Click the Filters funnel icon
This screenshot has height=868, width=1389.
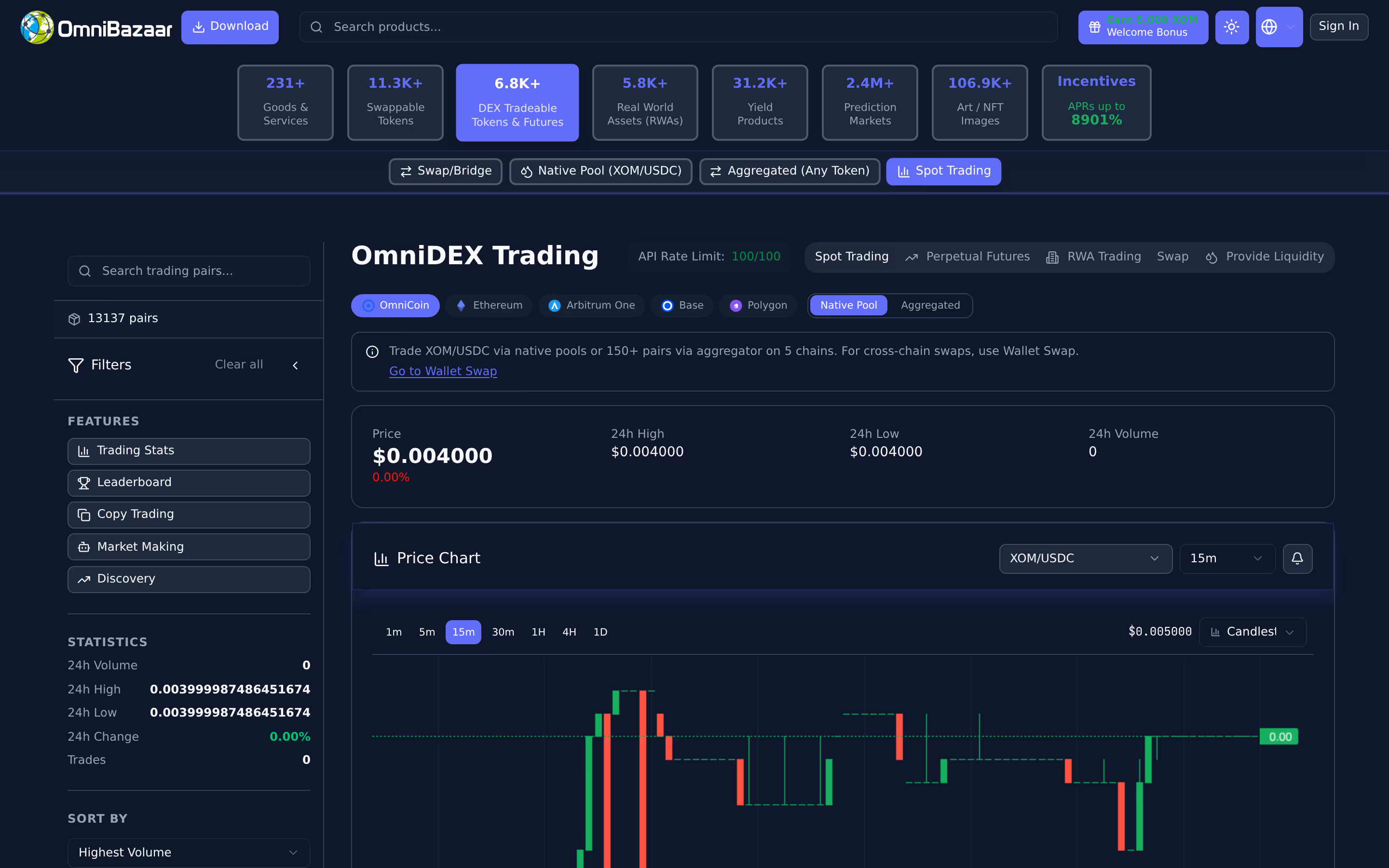click(76, 365)
